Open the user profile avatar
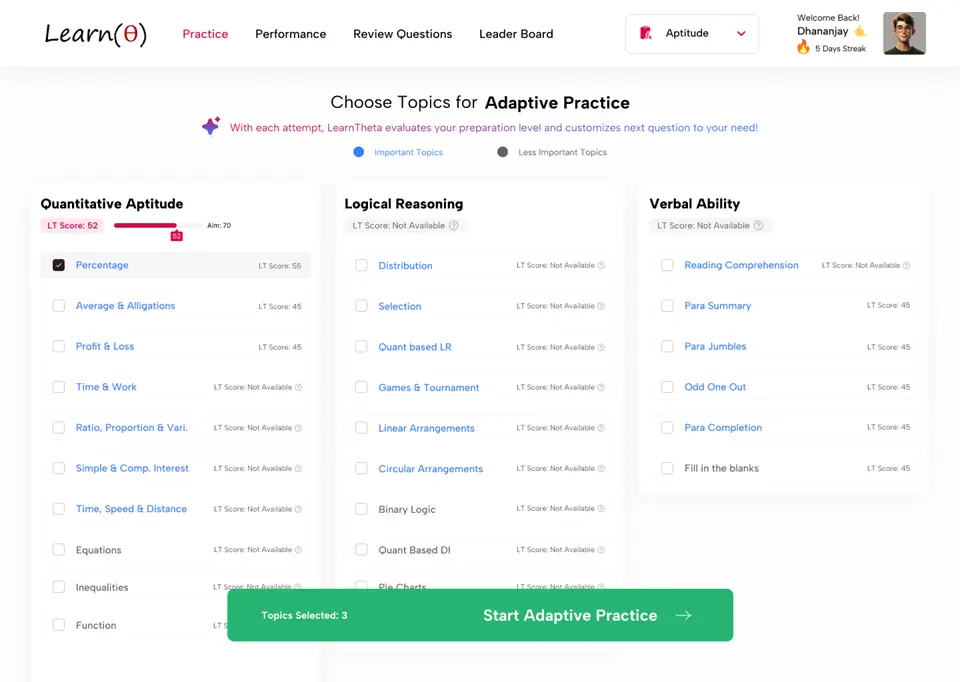The height and width of the screenshot is (682, 960). (904, 33)
